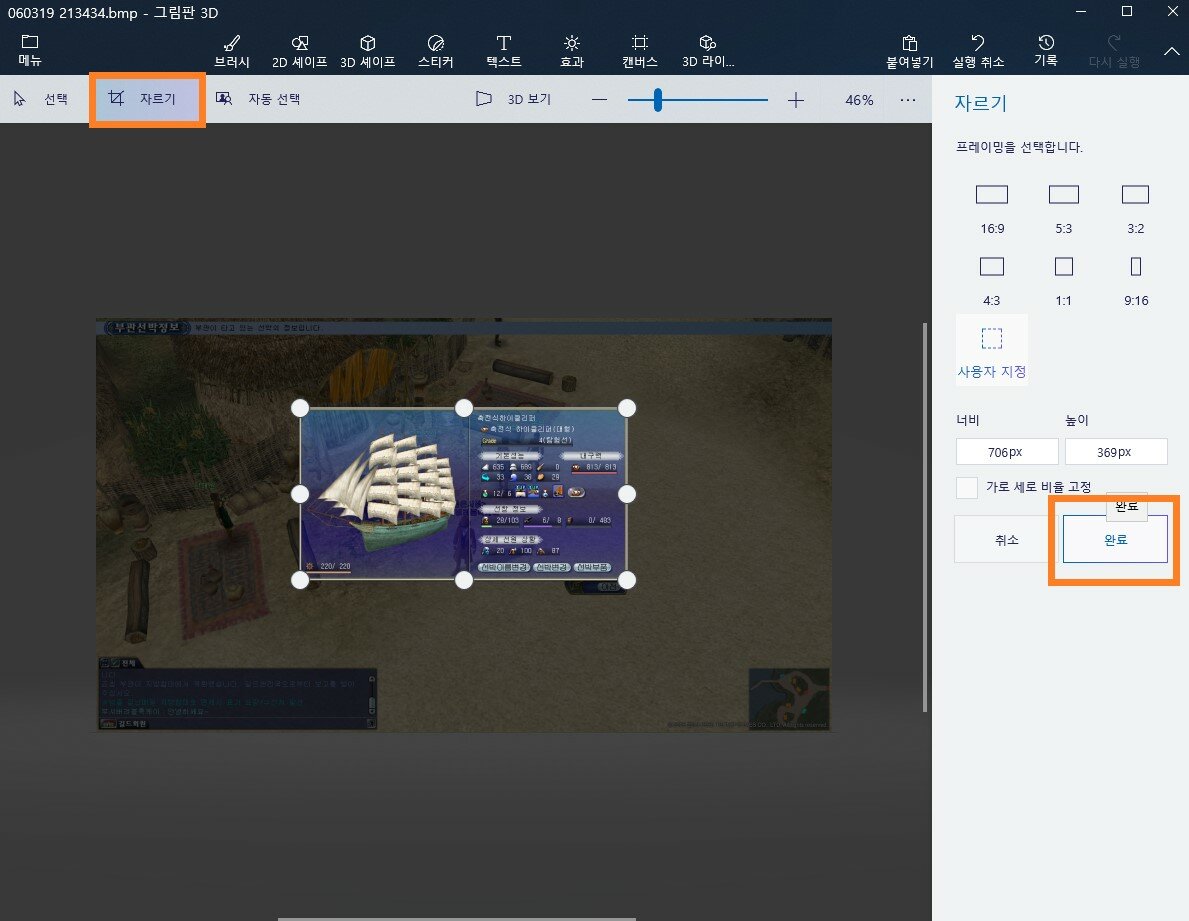Zoom in with the plus button
The image size is (1189, 921).
click(795, 99)
